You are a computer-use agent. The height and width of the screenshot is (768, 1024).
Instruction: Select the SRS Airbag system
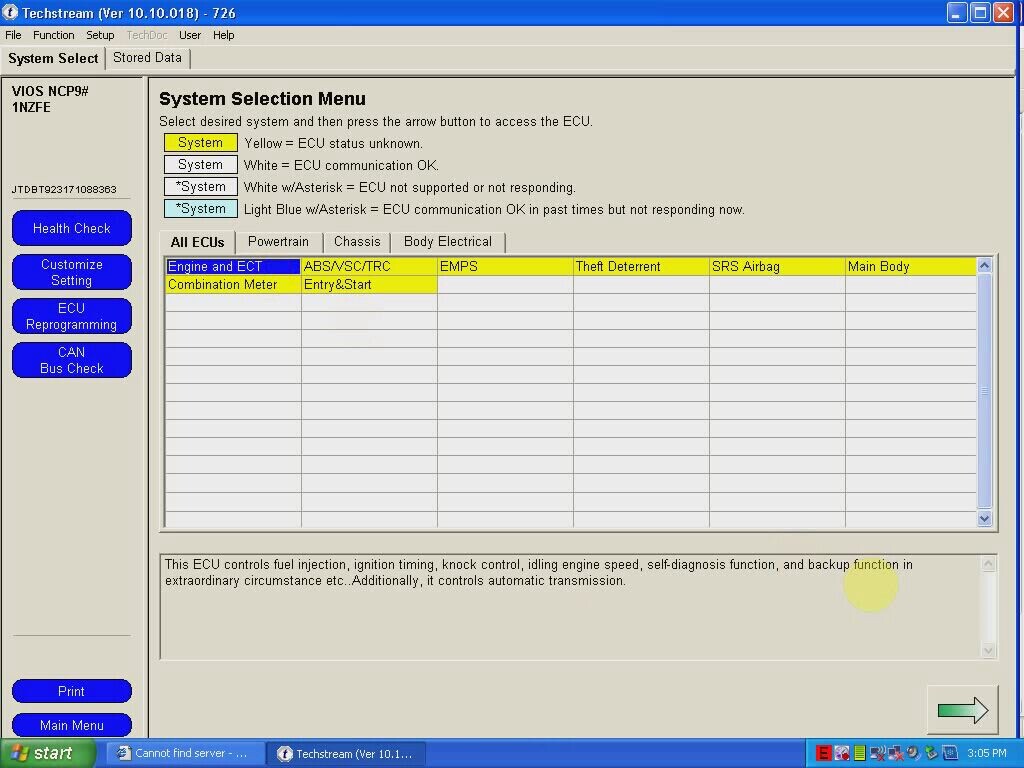(777, 266)
